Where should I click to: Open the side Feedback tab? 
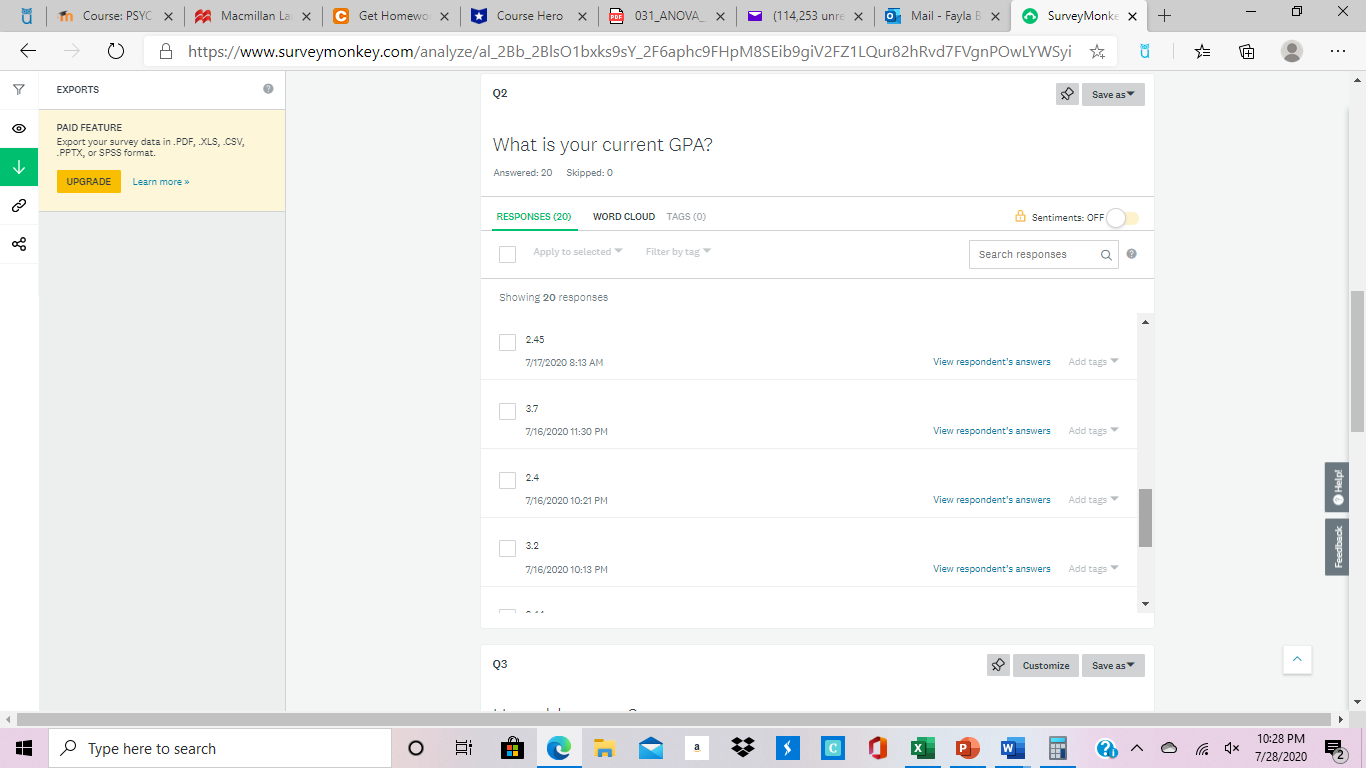click(1337, 547)
